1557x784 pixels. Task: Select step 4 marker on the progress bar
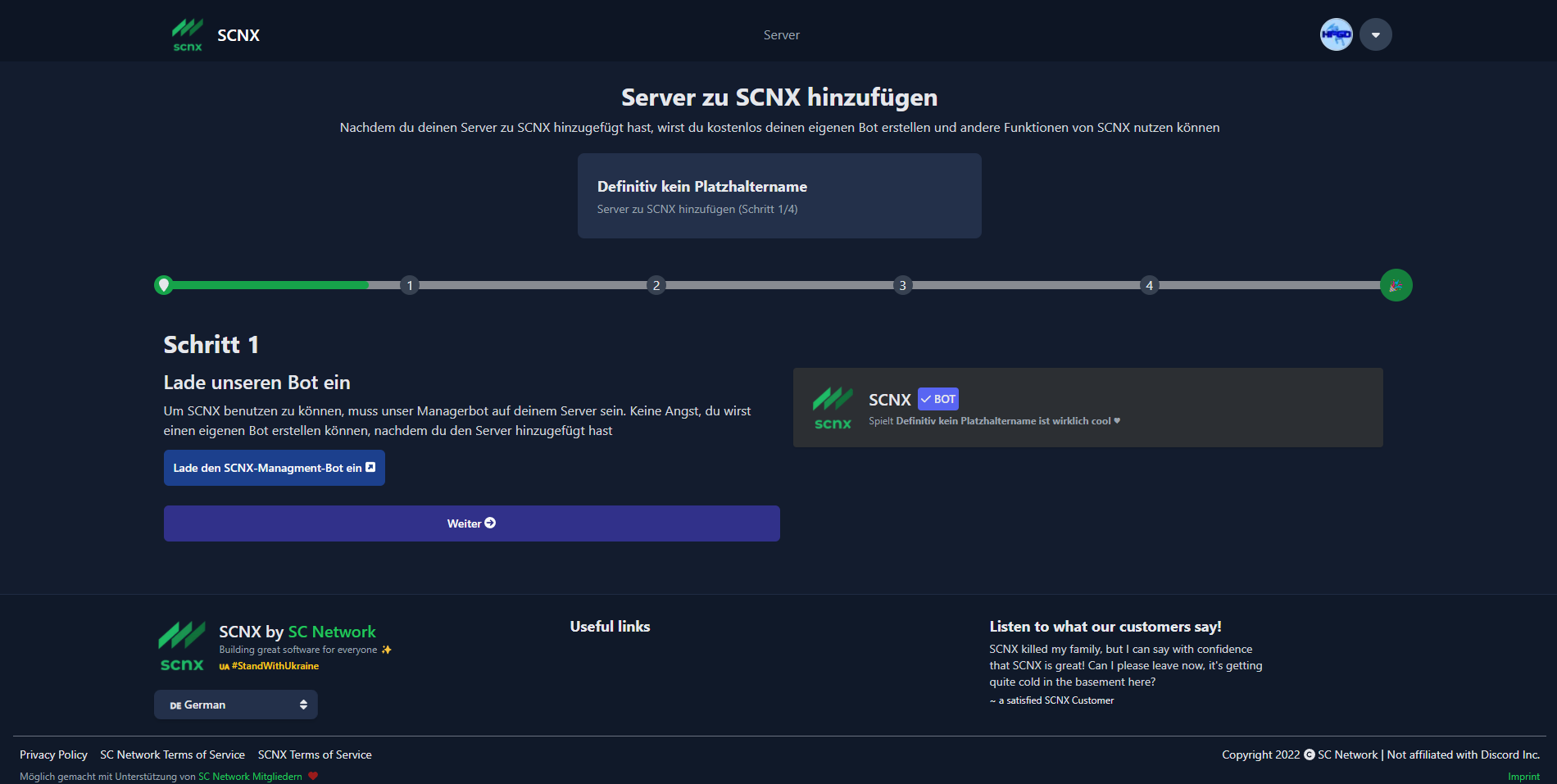pyautogui.click(x=1149, y=285)
